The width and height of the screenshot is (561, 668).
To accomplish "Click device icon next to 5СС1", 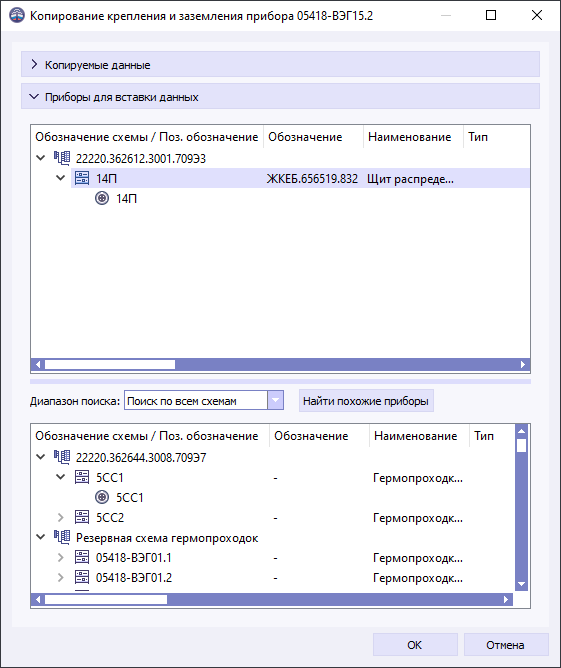I will [82, 477].
